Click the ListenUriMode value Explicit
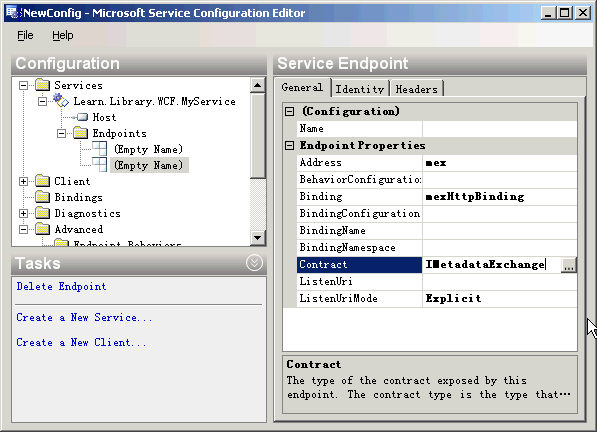Viewport: 597px width, 432px height. [x=453, y=298]
